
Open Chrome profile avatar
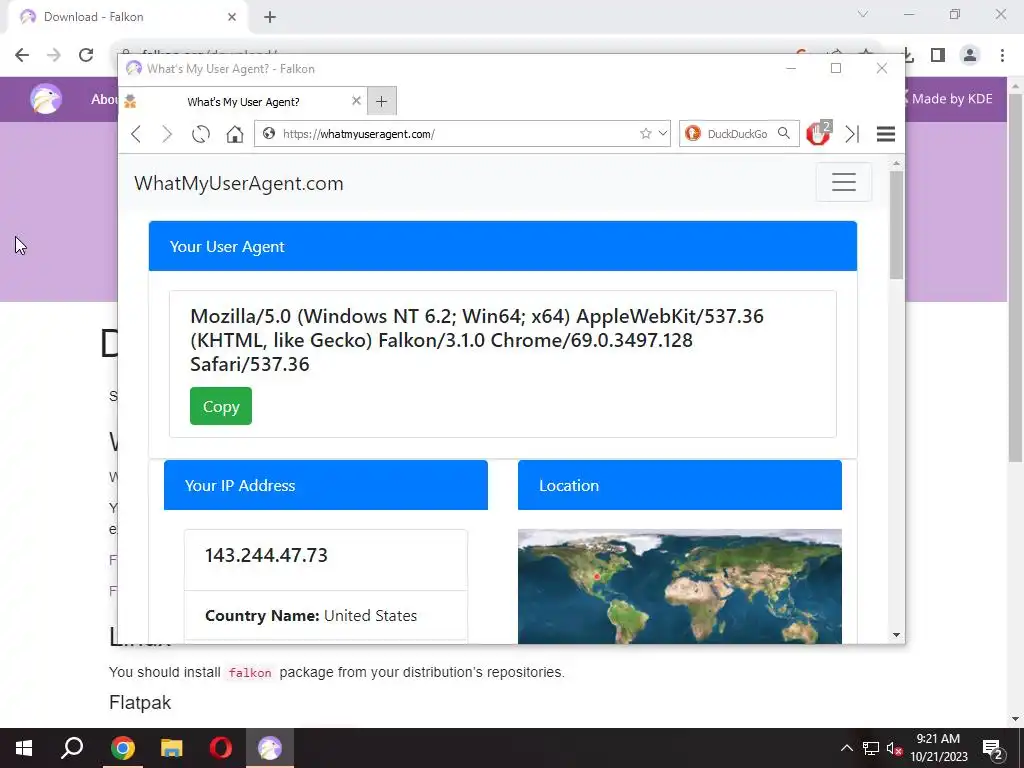[x=970, y=55]
